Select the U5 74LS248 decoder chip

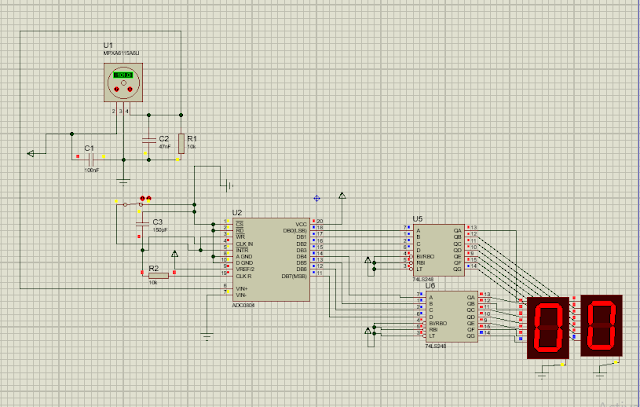439,250
